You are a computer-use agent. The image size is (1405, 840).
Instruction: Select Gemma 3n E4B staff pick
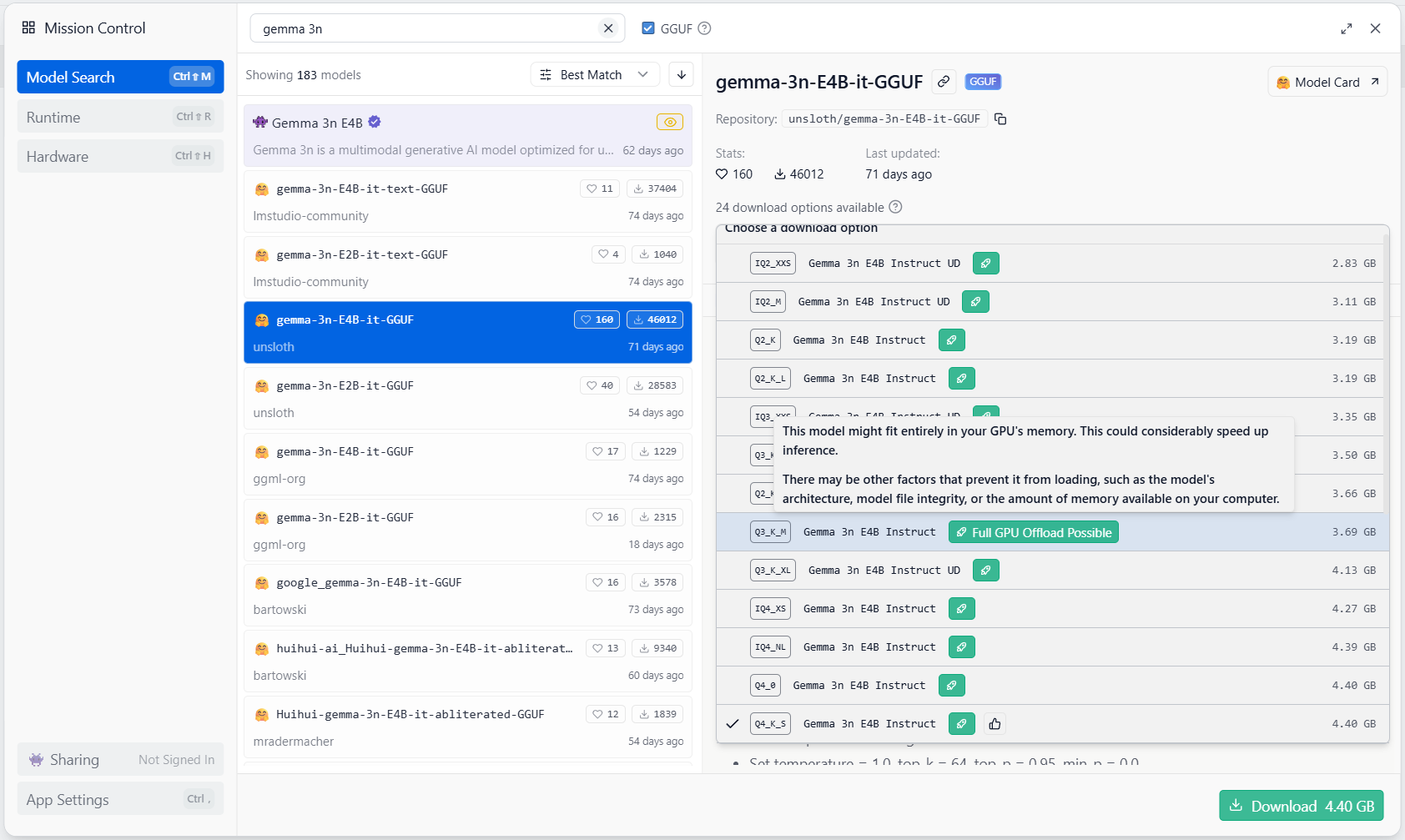[x=468, y=135]
